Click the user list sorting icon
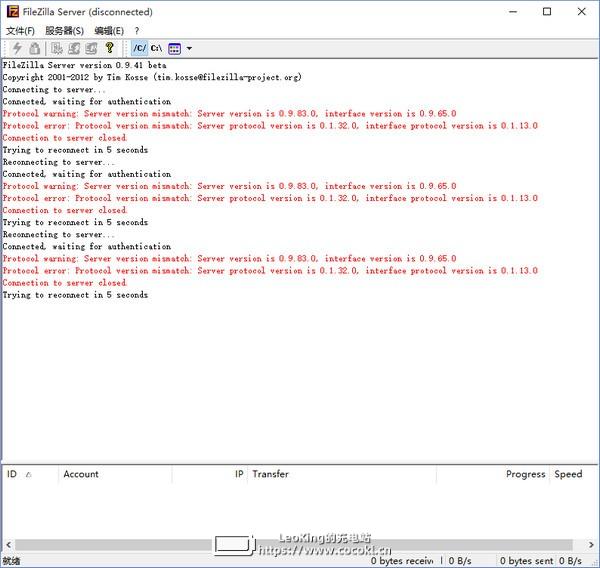The height and width of the screenshot is (568, 600). (x=174, y=49)
